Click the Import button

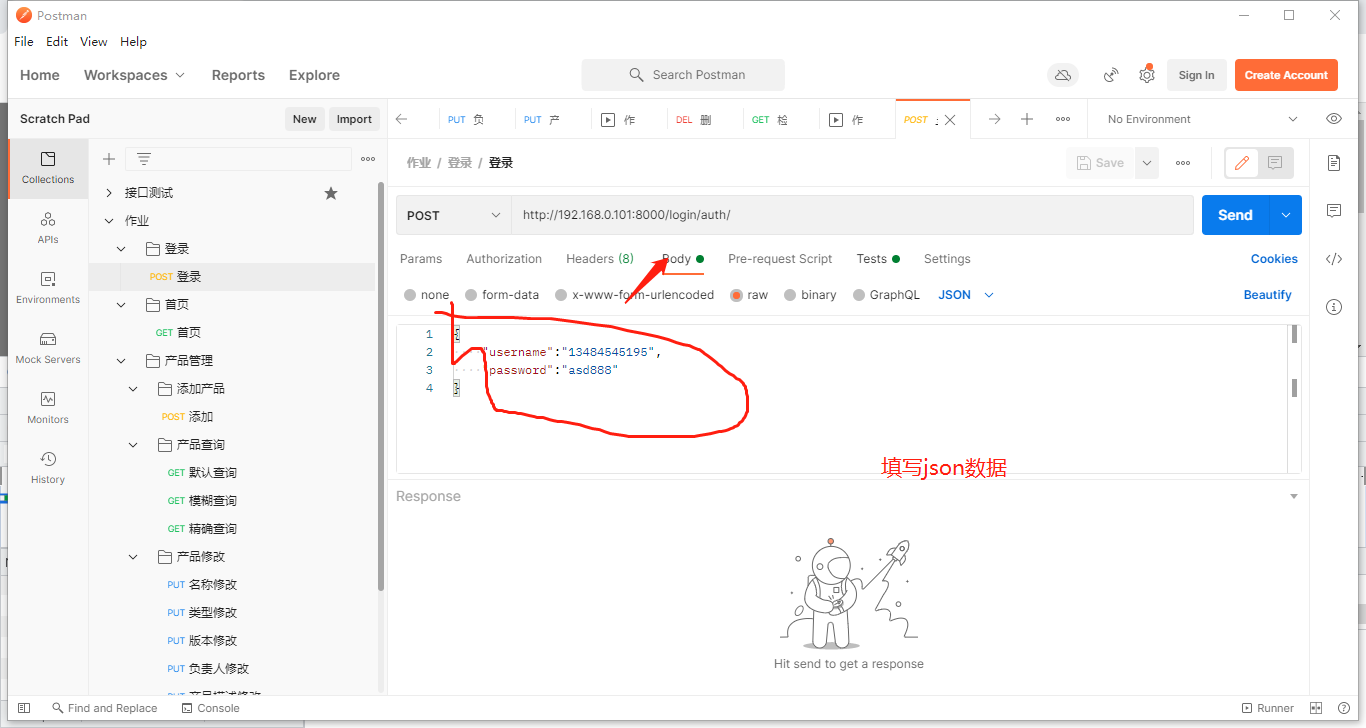pos(354,119)
